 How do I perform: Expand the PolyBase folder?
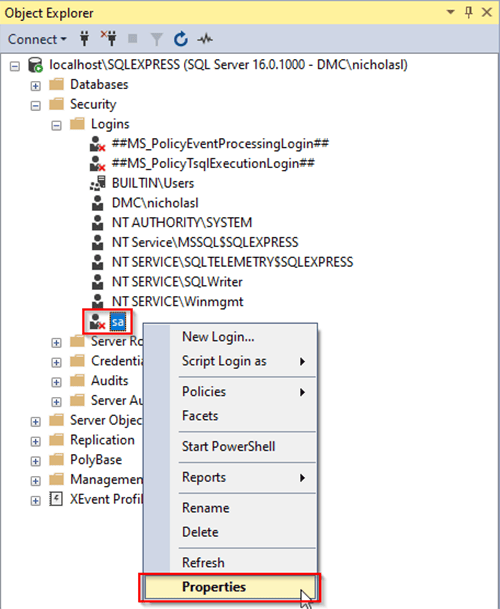click(x=35, y=461)
